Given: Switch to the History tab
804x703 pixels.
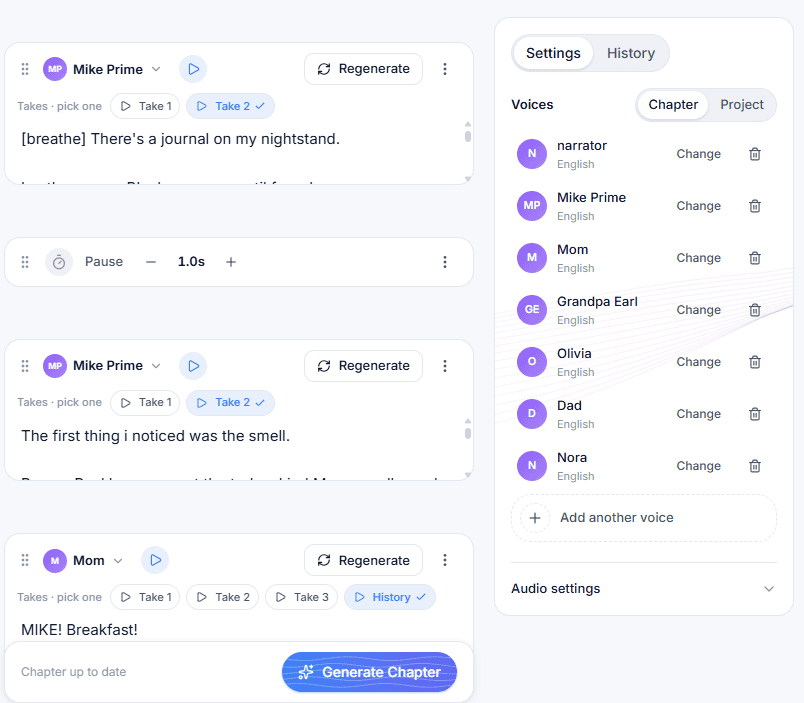Looking at the screenshot, I should [631, 53].
